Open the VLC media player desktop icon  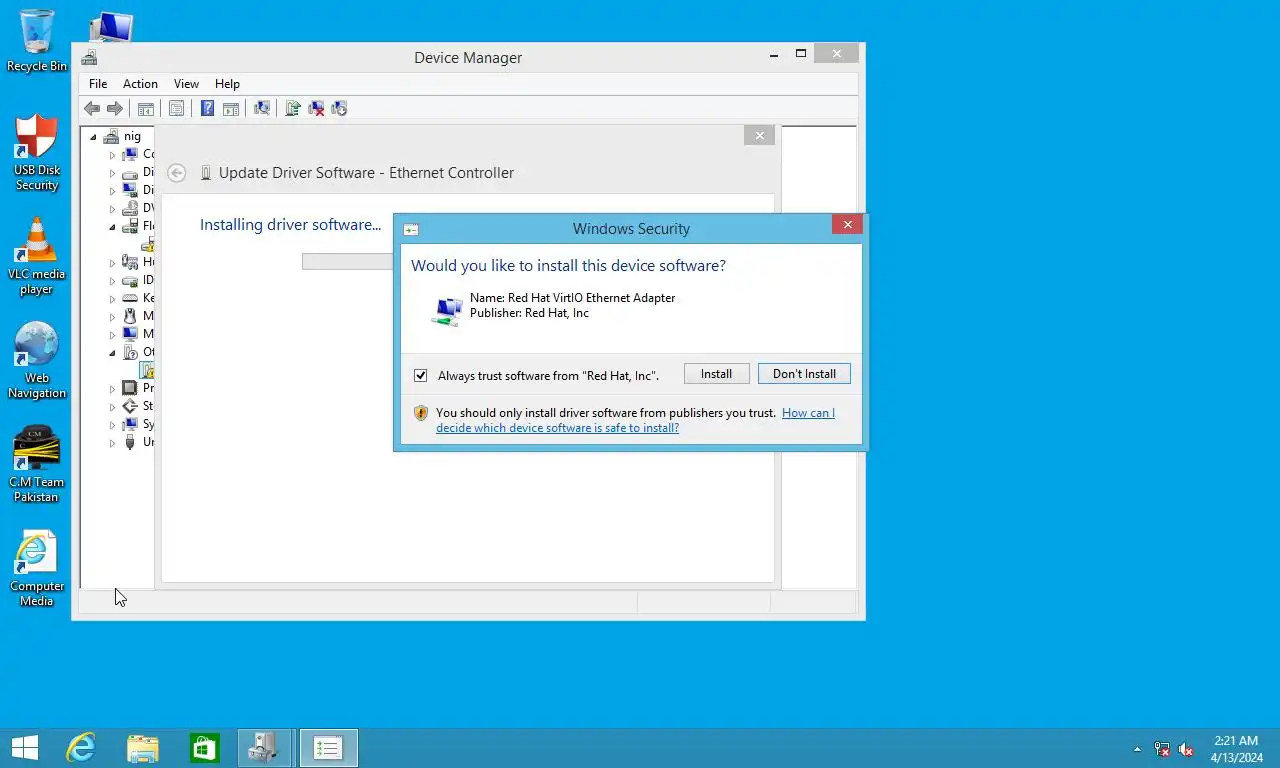[37, 256]
